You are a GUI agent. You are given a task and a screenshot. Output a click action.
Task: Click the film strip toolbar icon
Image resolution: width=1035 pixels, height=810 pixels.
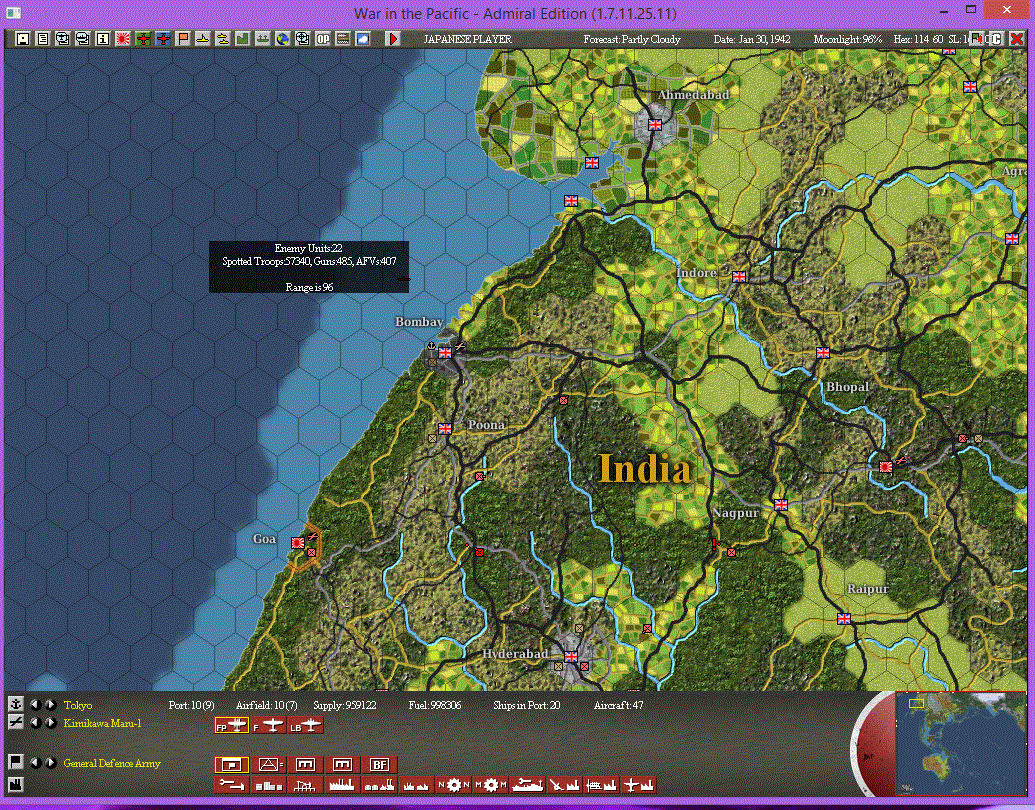coord(343,39)
